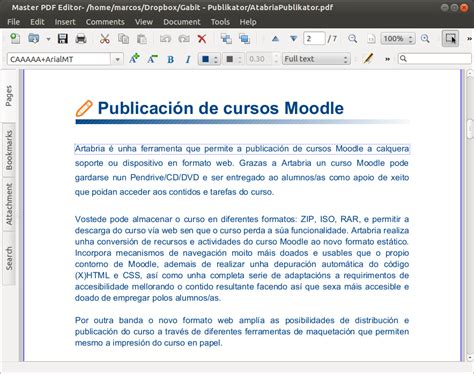Open the 100% zoom level dropdown
Image resolution: width=474 pixels, height=374 pixels.
[x=398, y=39]
